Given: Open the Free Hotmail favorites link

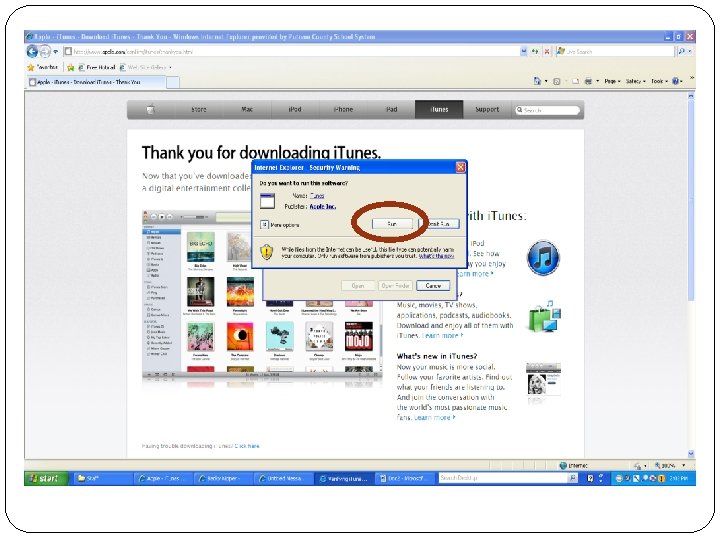Looking at the screenshot, I should pos(96,68).
